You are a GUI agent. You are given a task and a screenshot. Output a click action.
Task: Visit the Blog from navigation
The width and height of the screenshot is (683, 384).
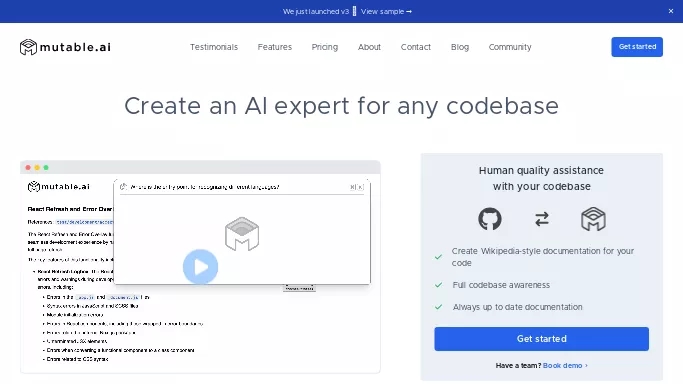[x=460, y=47]
